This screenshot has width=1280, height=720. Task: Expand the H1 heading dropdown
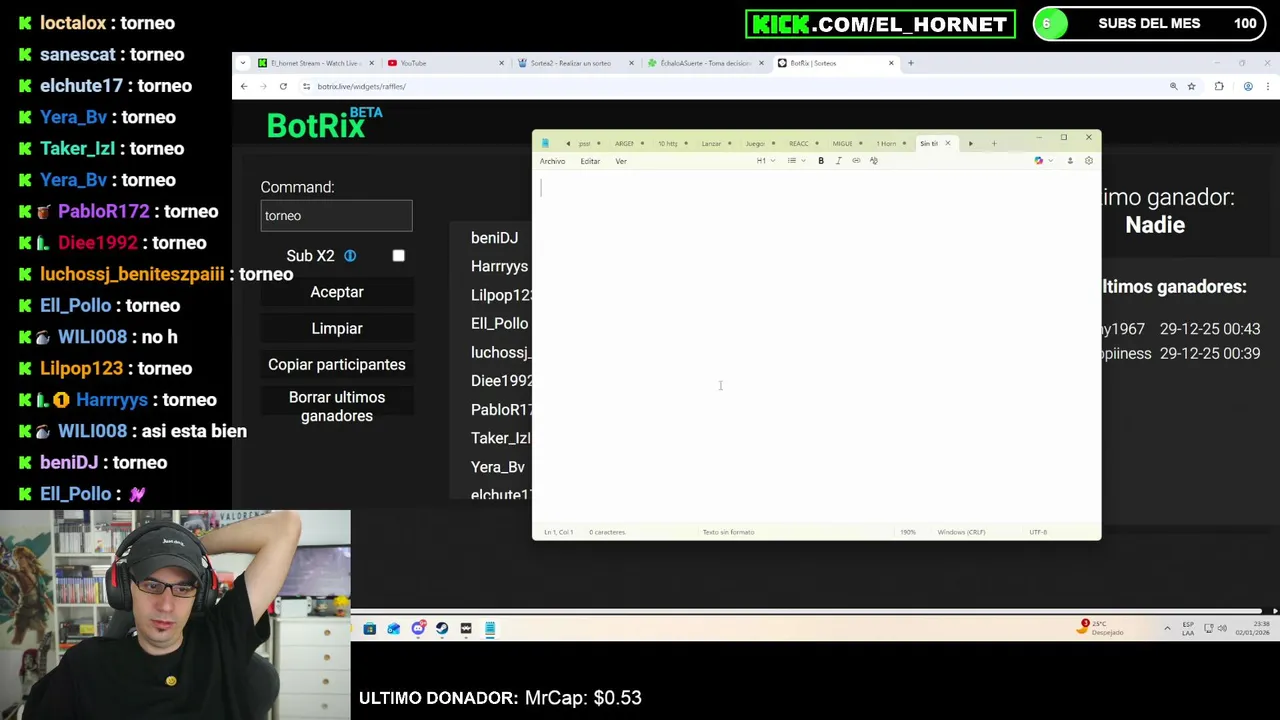point(765,161)
